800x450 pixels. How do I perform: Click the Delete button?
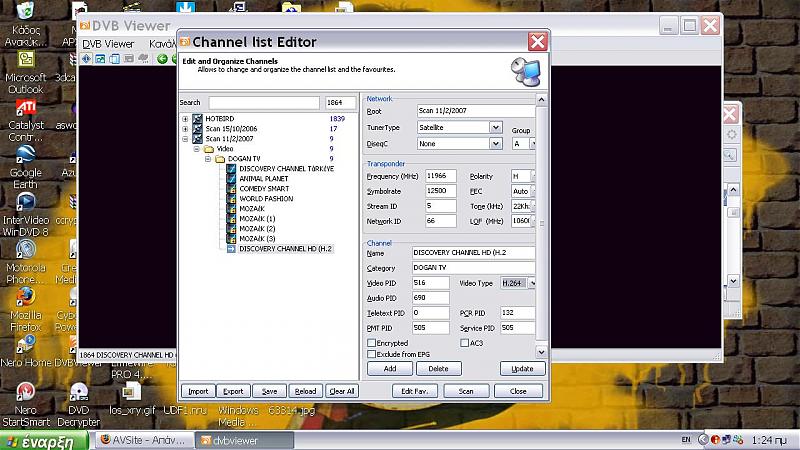(438, 368)
